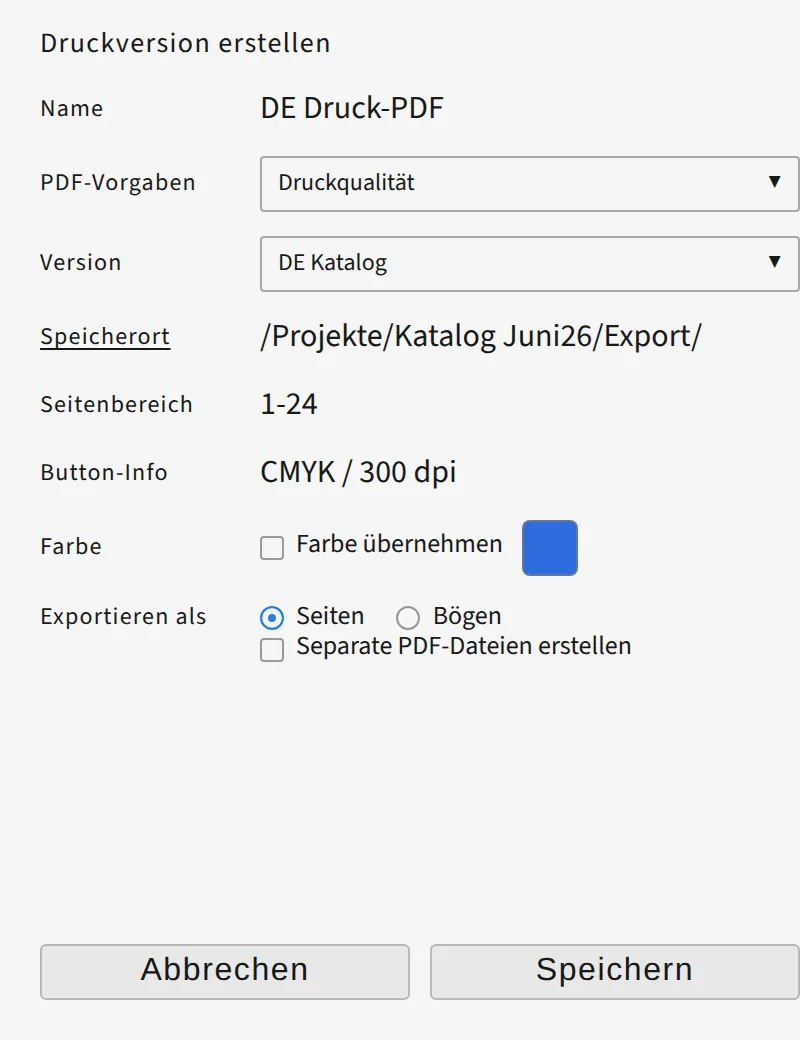
Task: Open the blue Farbe color swatch
Action: [x=550, y=548]
